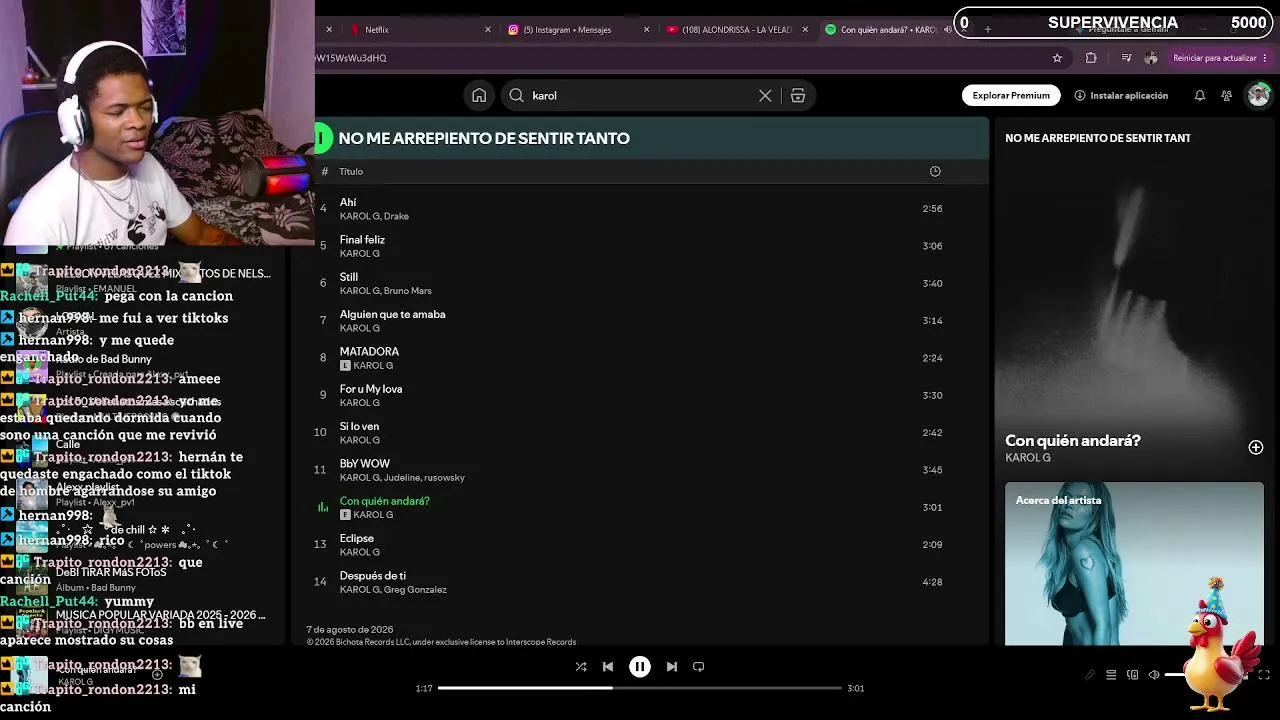Viewport: 1280px width, 720px height.
Task: Click the green play button beside the album title
Action: tap(322, 138)
